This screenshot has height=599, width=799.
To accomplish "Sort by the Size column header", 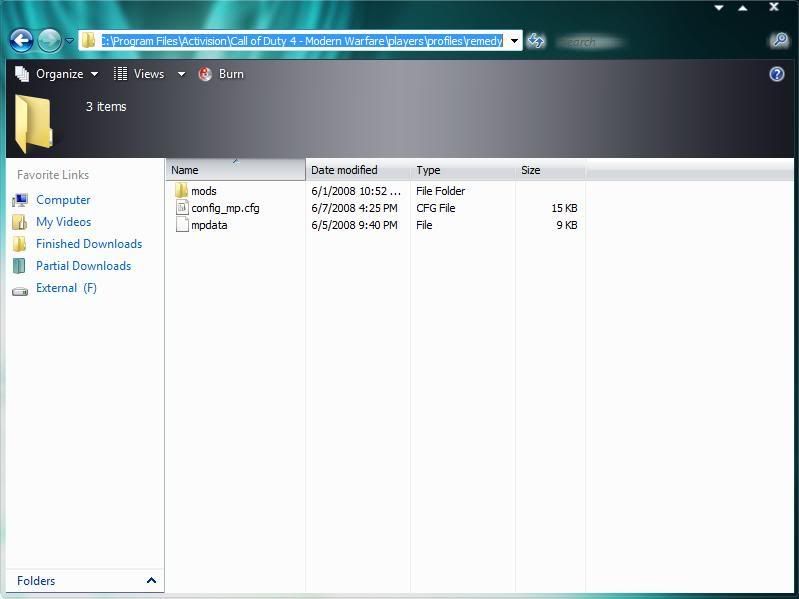I will click(550, 170).
